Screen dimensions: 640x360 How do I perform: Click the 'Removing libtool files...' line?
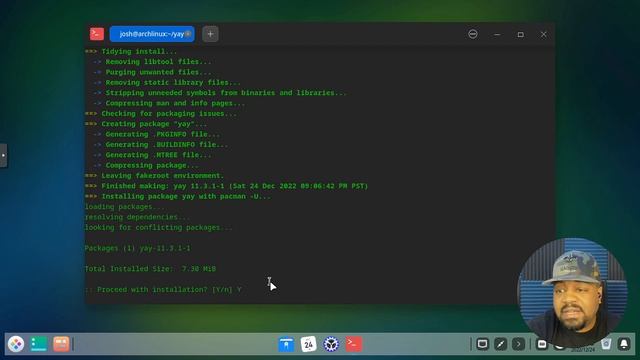pyautogui.click(x=152, y=62)
